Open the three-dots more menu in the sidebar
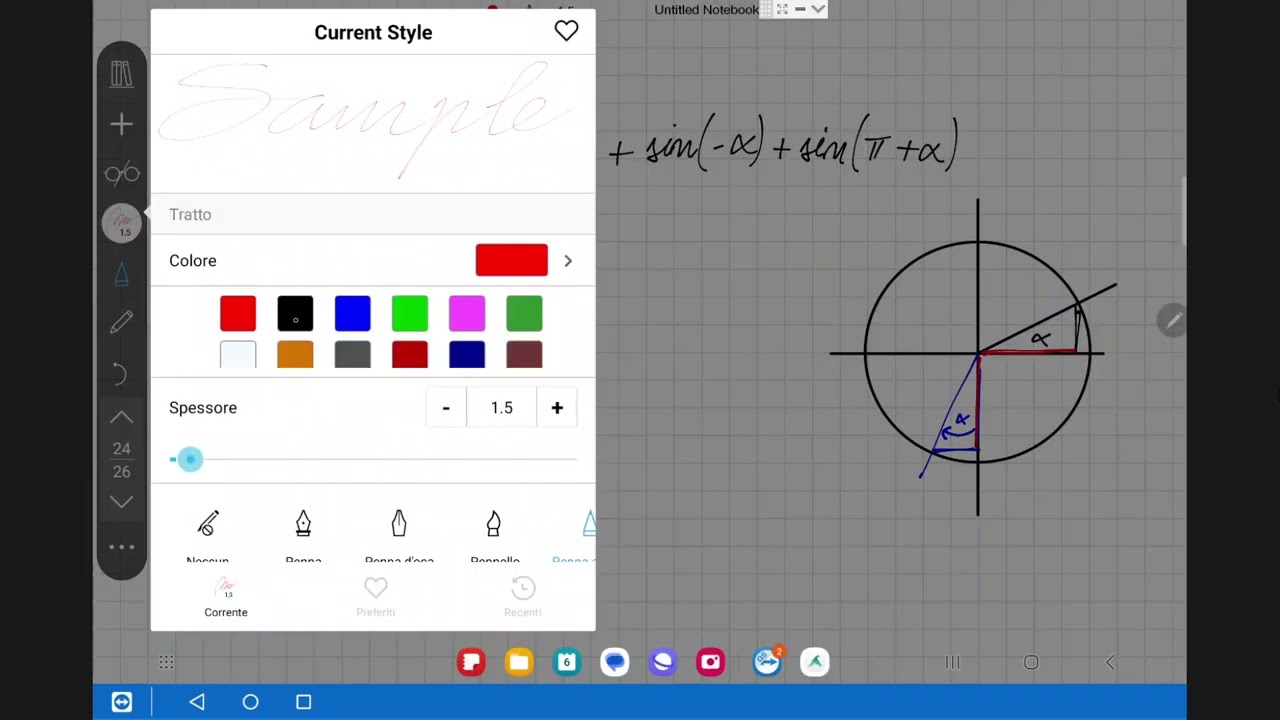Screen dimensions: 1280x720 coord(121,547)
